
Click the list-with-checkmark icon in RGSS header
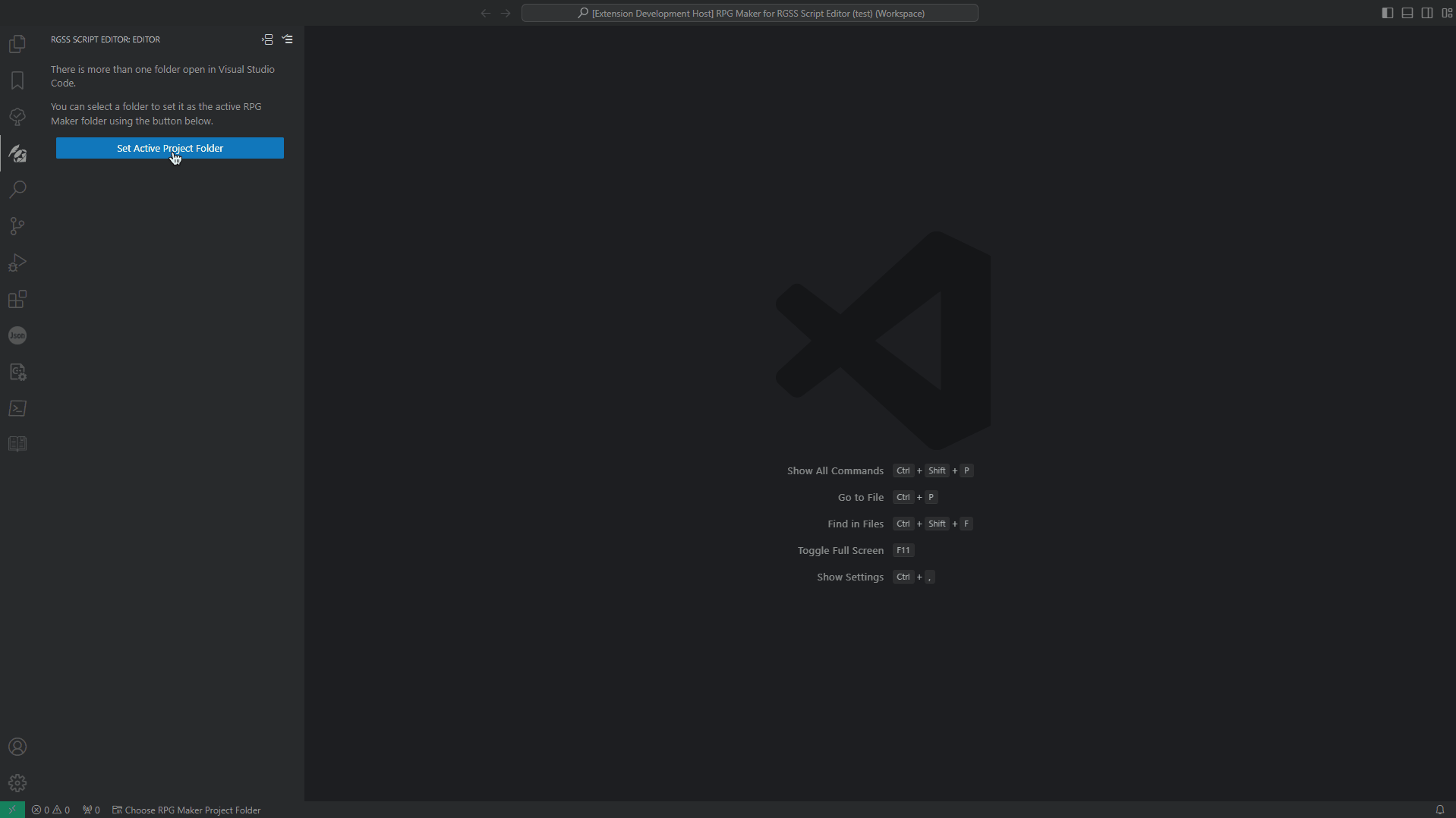click(x=288, y=39)
